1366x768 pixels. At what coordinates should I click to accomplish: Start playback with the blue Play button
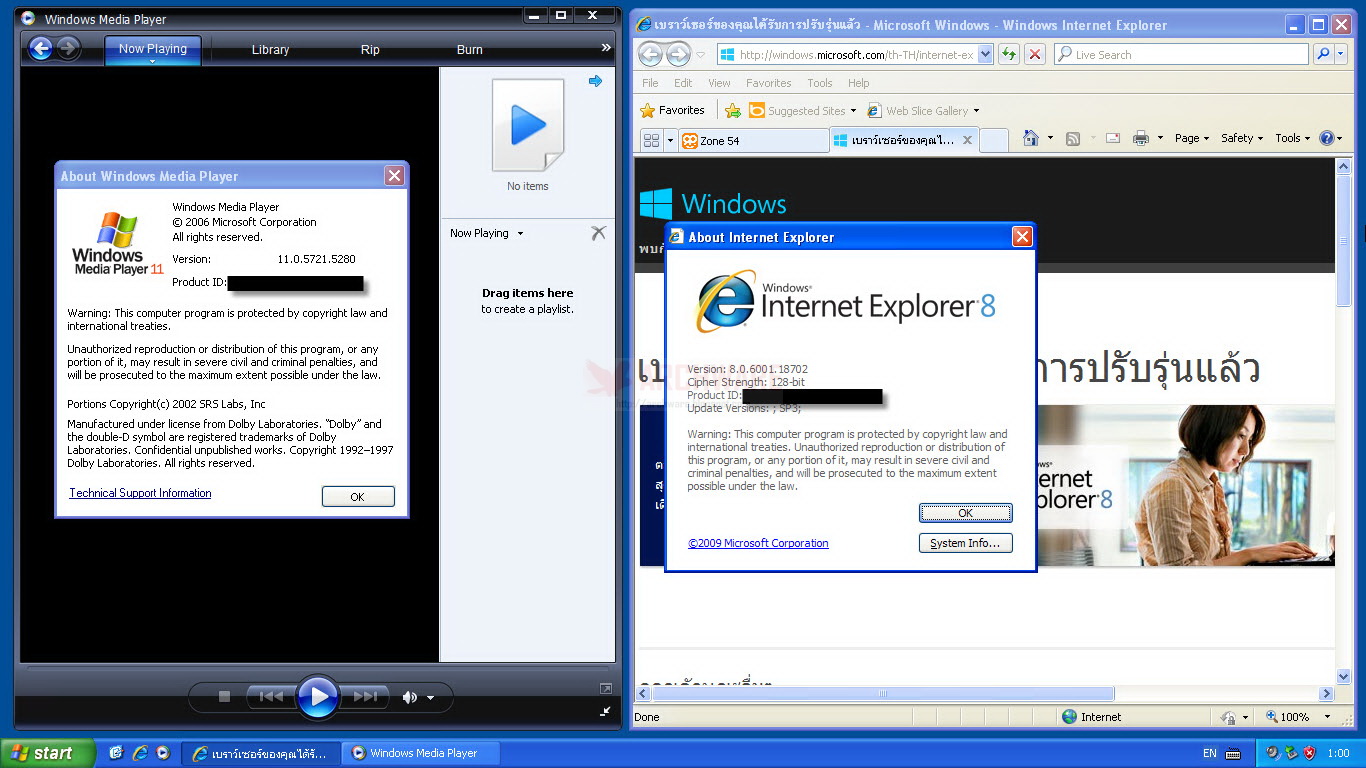tap(318, 696)
